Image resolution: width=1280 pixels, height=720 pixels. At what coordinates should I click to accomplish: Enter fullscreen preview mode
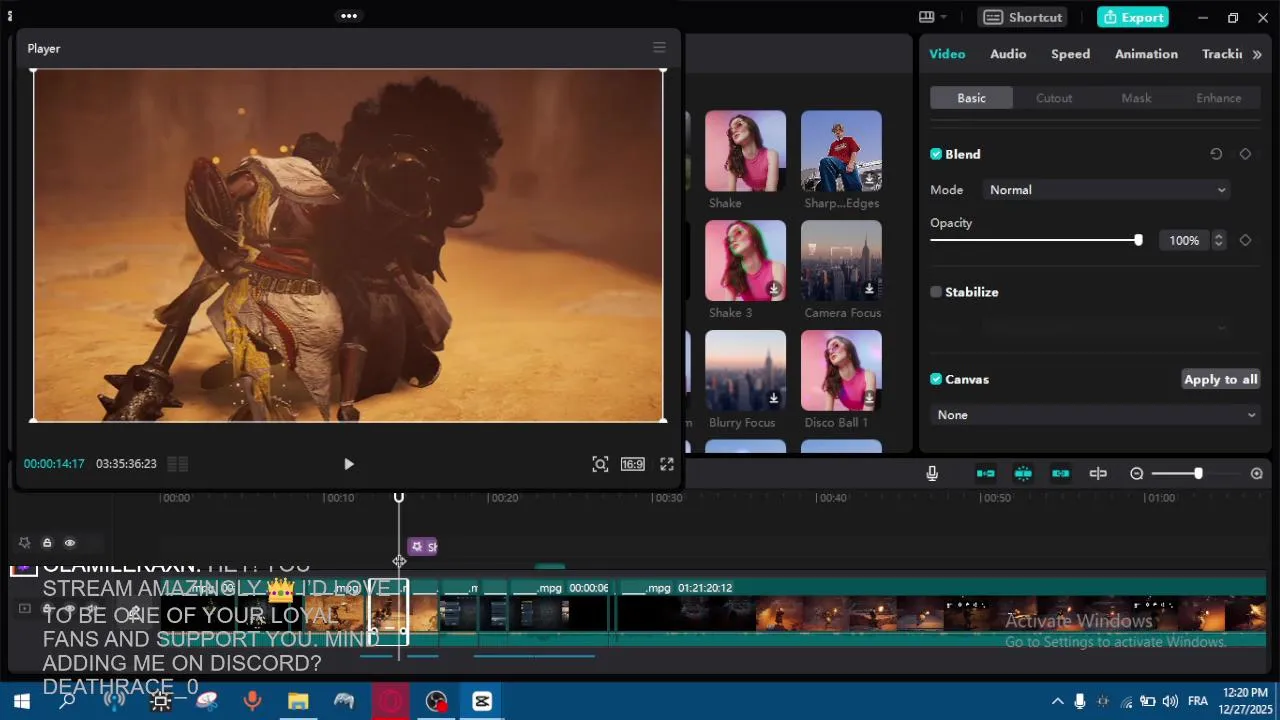(667, 464)
